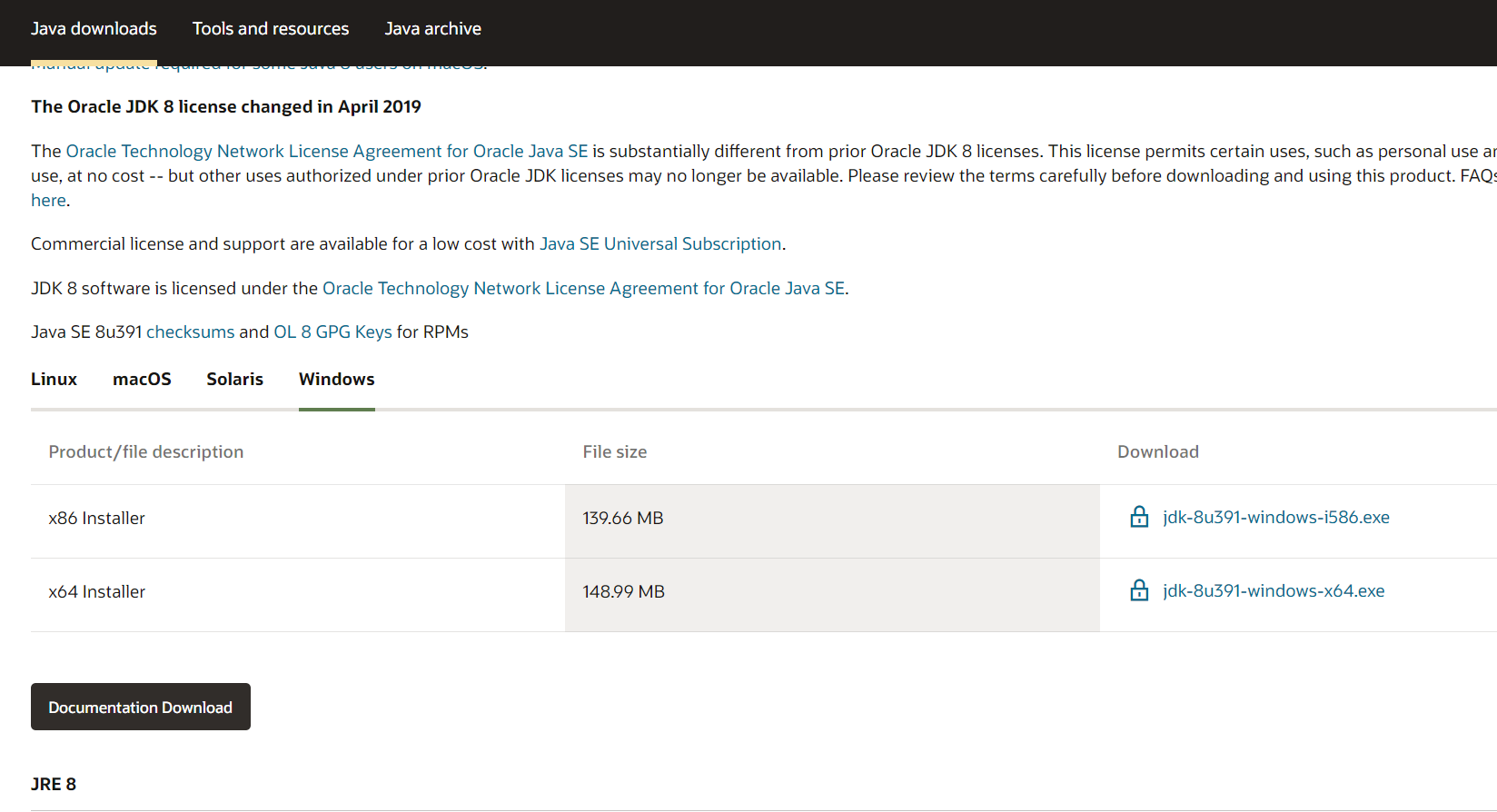This screenshot has width=1497, height=812.
Task: Open Java SE Universal Subscription link
Action: [660, 243]
